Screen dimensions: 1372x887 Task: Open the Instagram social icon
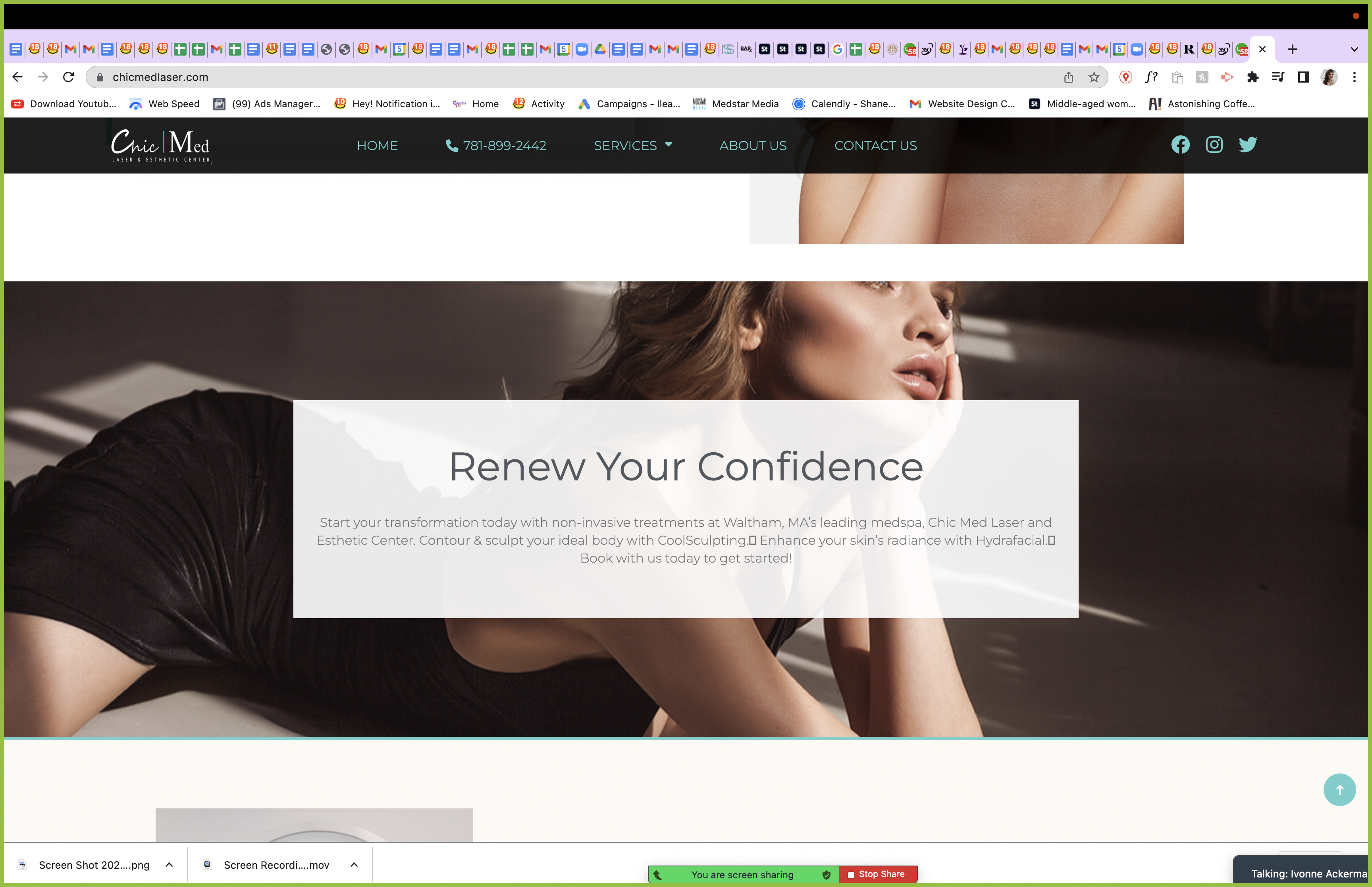1214,145
